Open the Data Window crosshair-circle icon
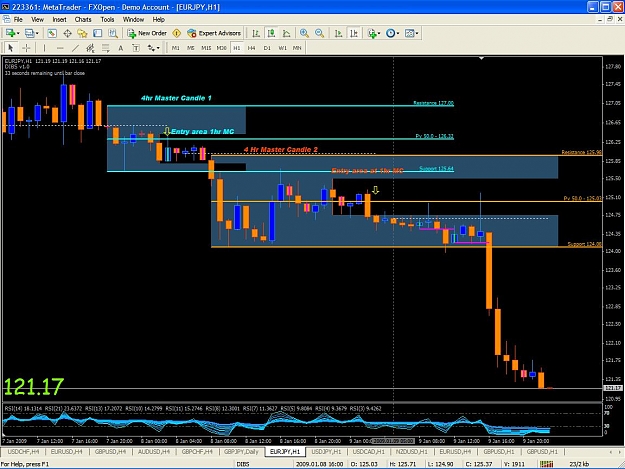This screenshot has width=625, height=469. pos(67,33)
